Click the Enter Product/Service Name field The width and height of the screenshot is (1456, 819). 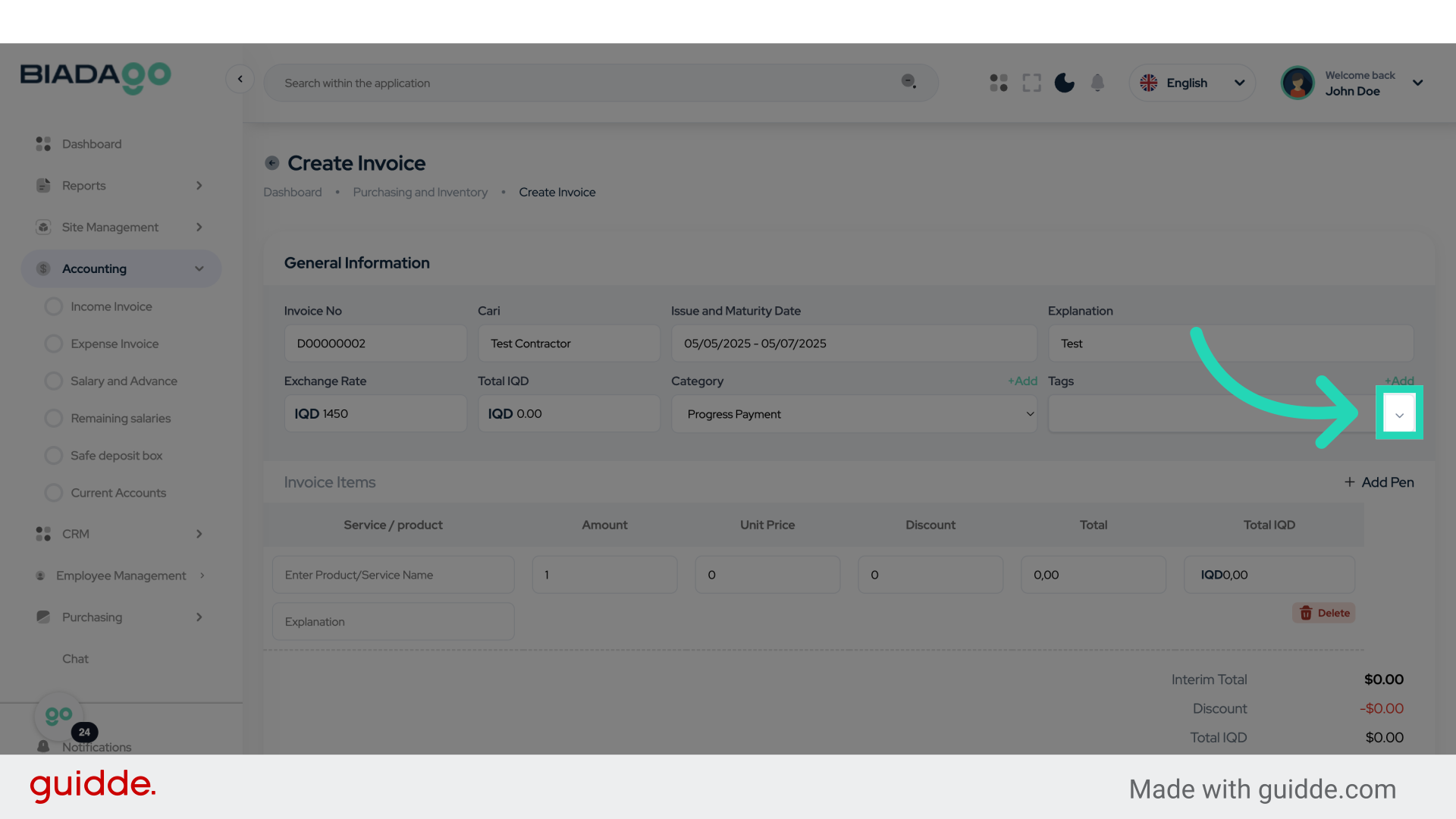coord(393,575)
